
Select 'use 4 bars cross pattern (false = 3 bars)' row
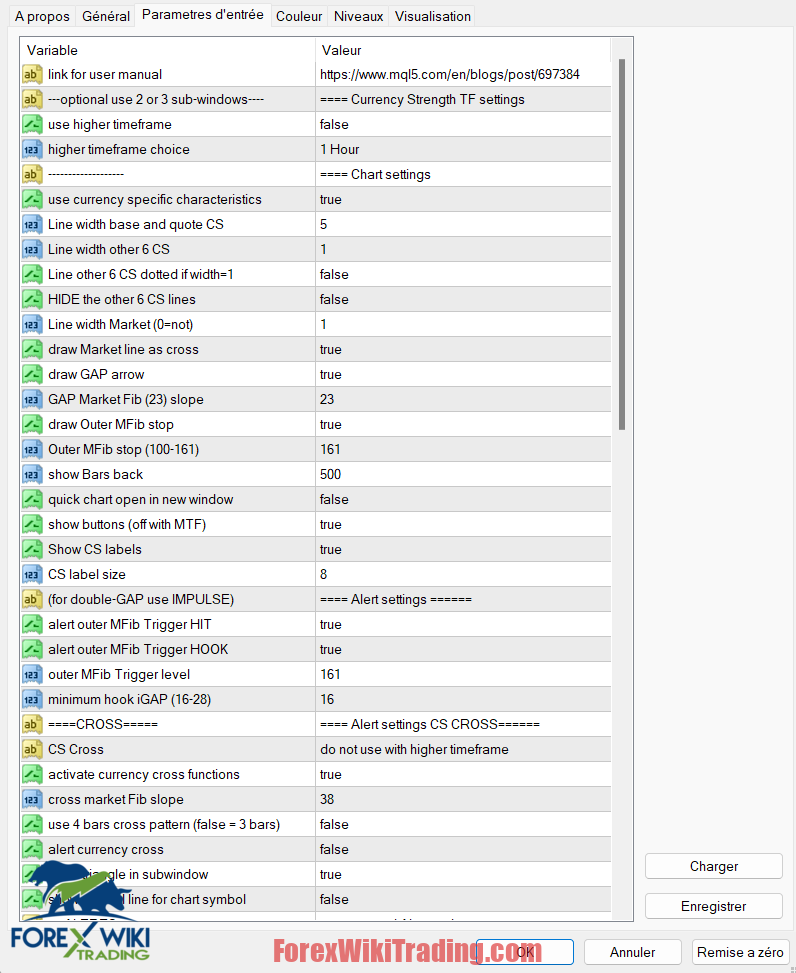click(316, 825)
